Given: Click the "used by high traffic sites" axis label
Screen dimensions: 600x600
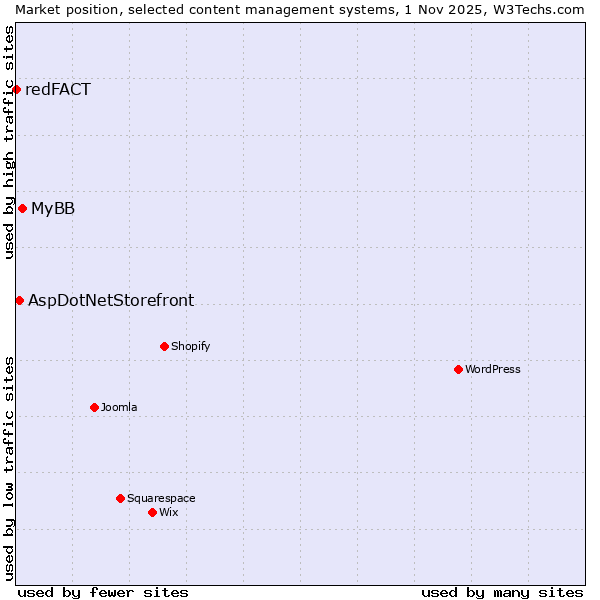Looking at the screenshot, I should click(x=9, y=142).
